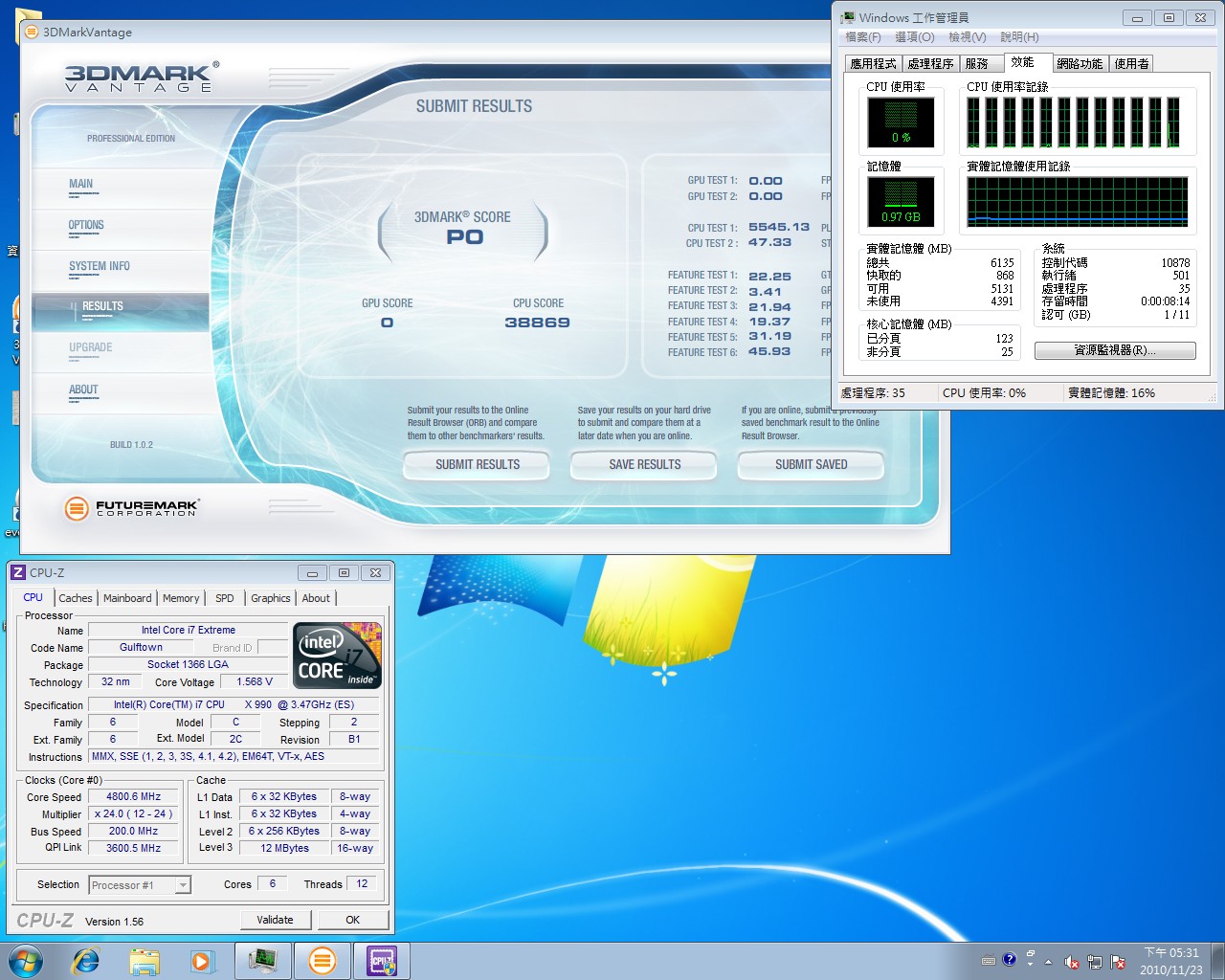
Task: Open Windows Explorer folder icon in taskbar
Action: click(145, 961)
